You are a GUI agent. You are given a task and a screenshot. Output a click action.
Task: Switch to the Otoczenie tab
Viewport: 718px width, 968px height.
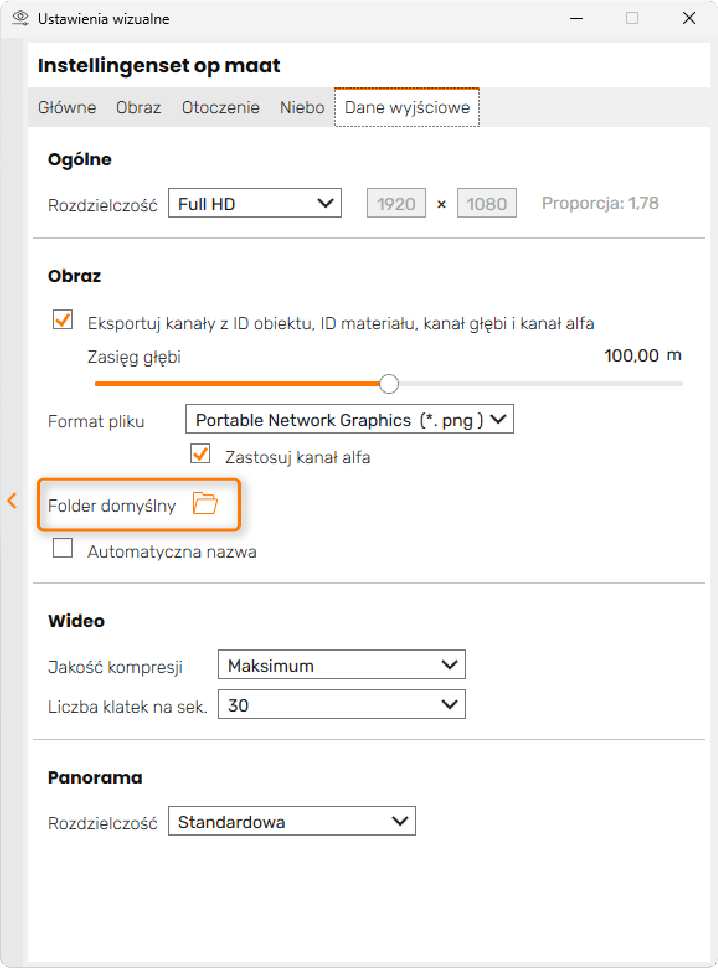[220, 107]
